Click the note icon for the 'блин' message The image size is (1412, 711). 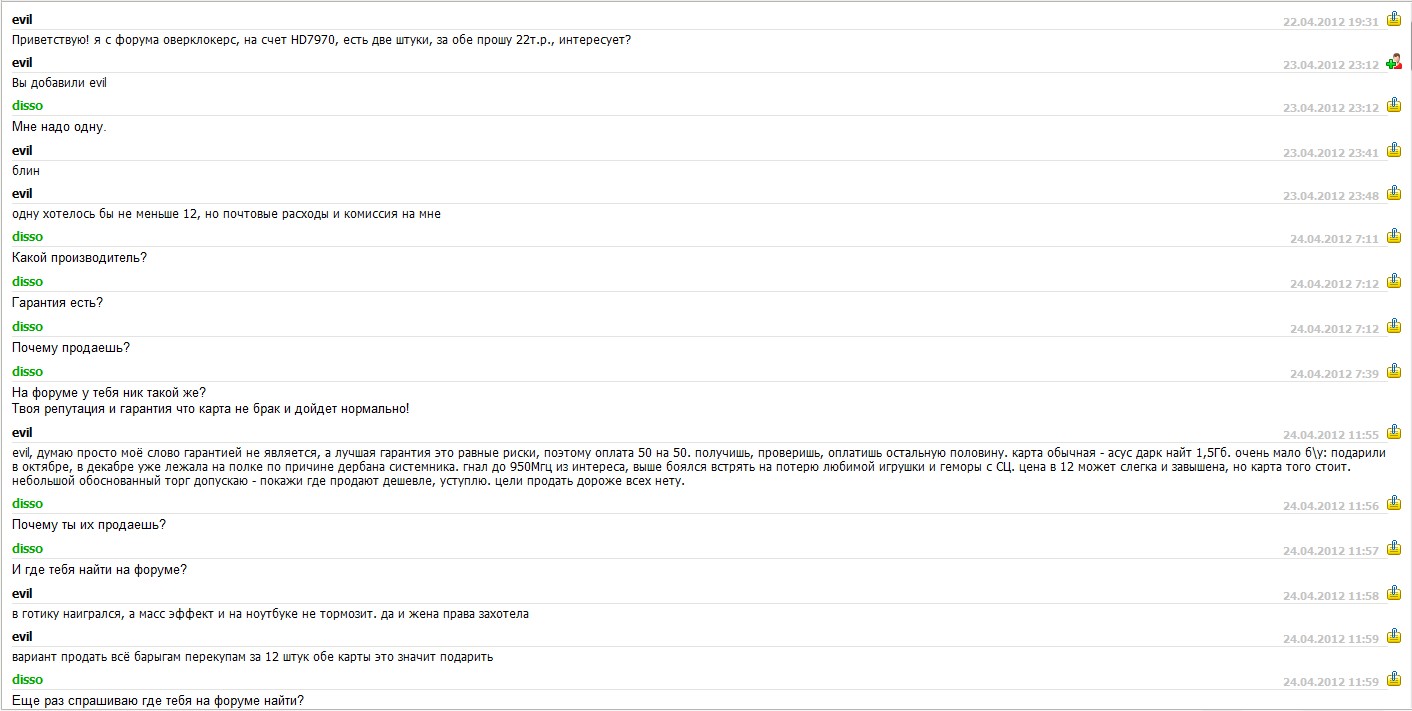point(1394,150)
